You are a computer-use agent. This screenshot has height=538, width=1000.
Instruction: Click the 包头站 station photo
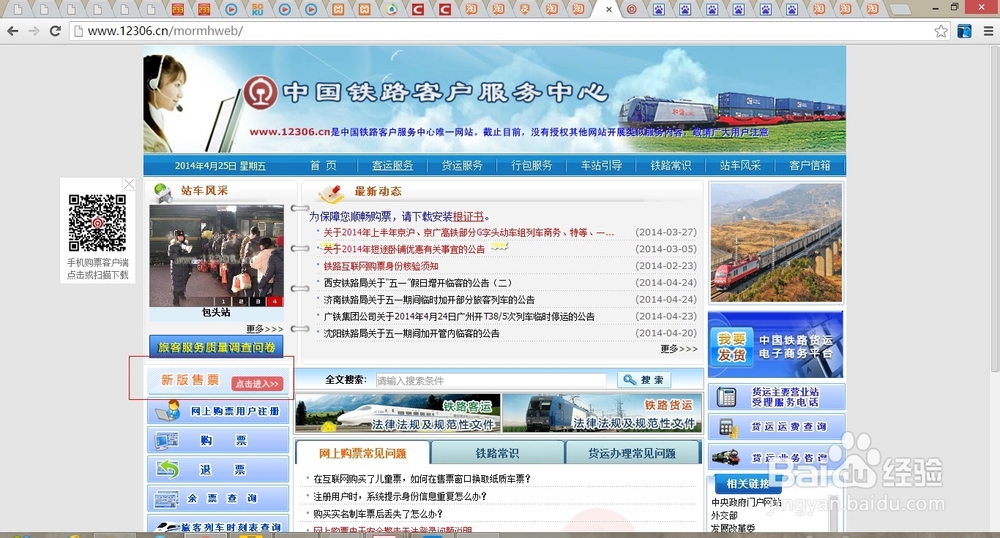[x=216, y=256]
